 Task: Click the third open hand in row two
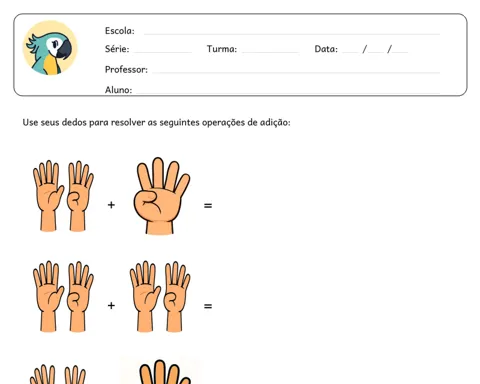[145, 296]
